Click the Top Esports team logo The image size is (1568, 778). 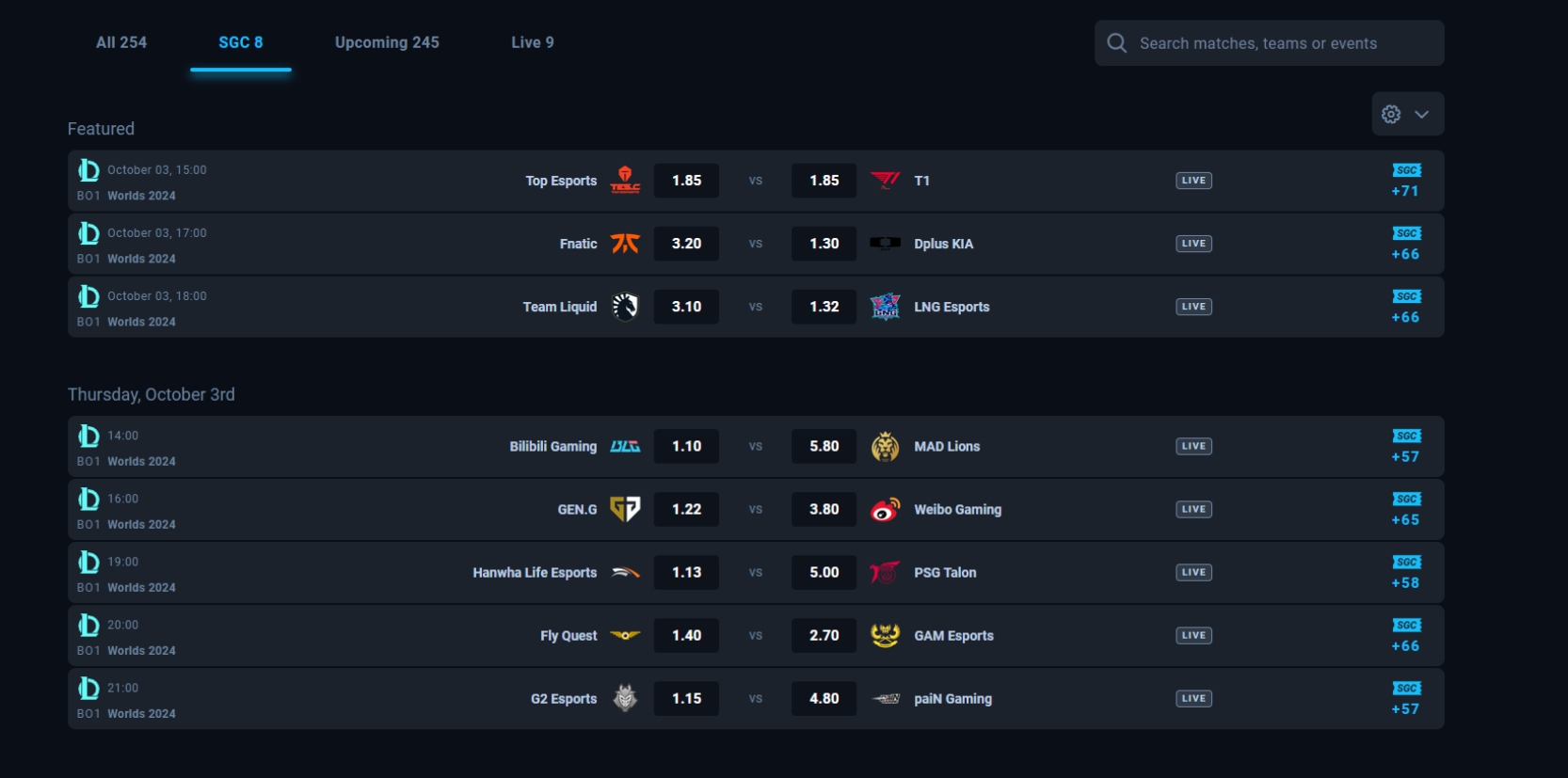625,180
